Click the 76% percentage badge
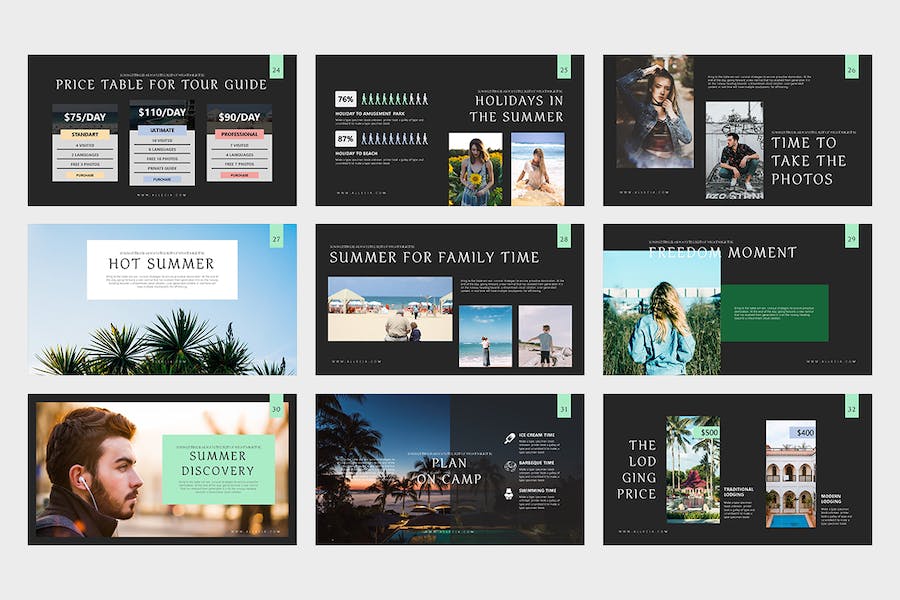The height and width of the screenshot is (600, 900). (x=346, y=99)
